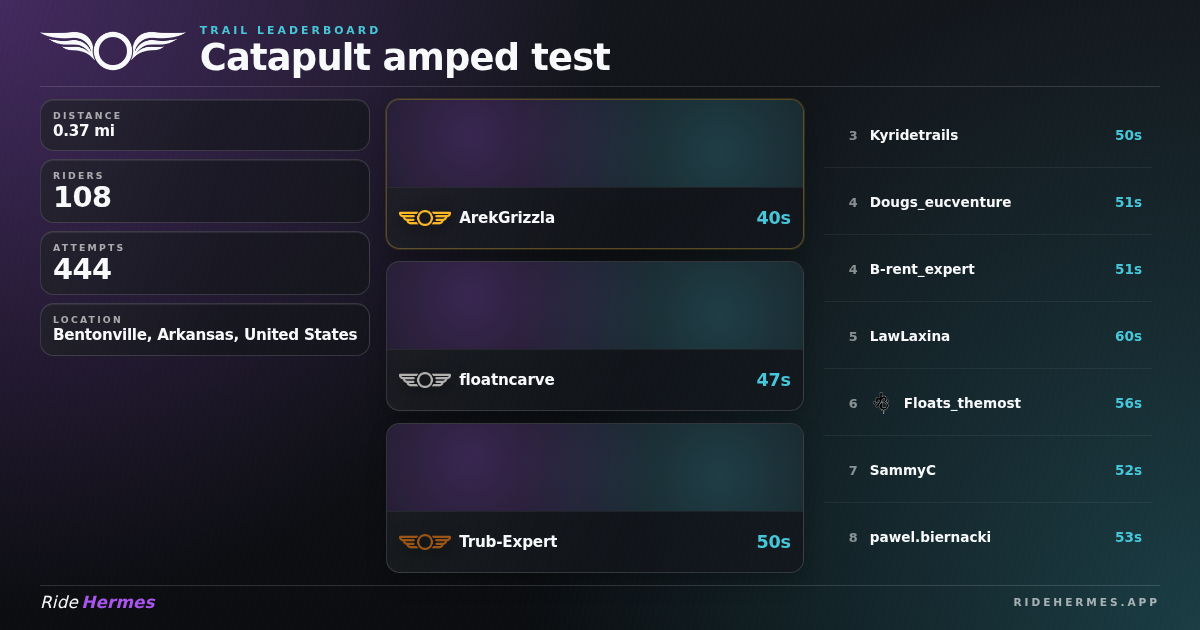
Task: Open Trub-Expert's third place card image
Action: click(595, 468)
